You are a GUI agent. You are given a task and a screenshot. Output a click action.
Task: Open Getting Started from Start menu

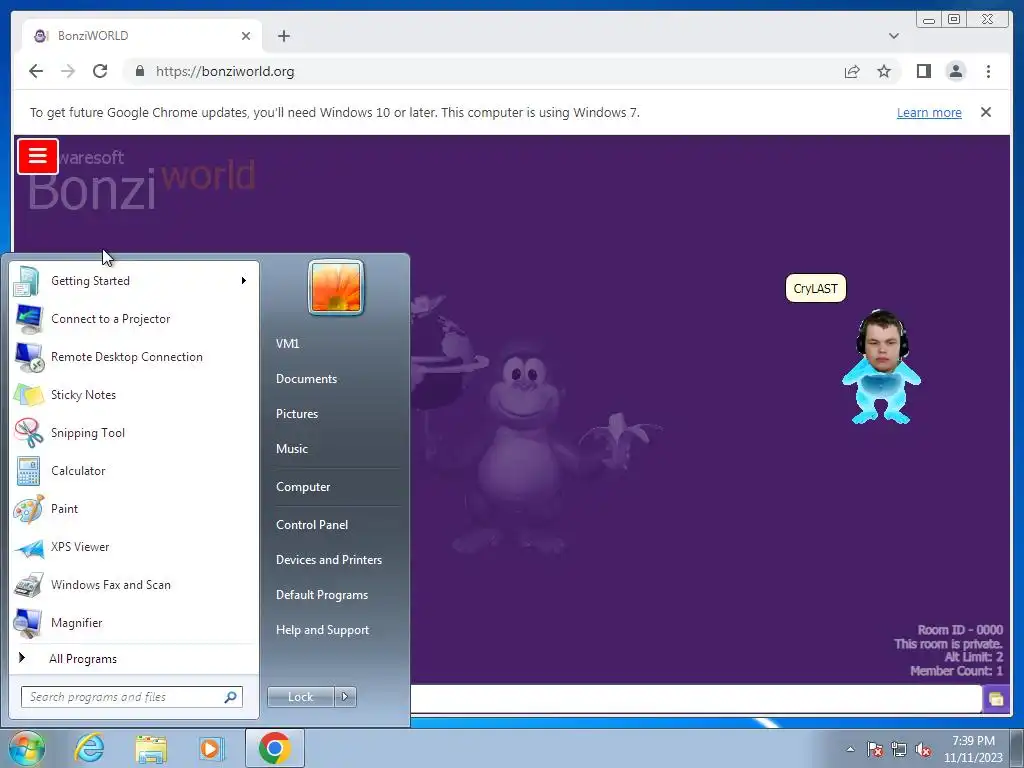pyautogui.click(x=134, y=281)
